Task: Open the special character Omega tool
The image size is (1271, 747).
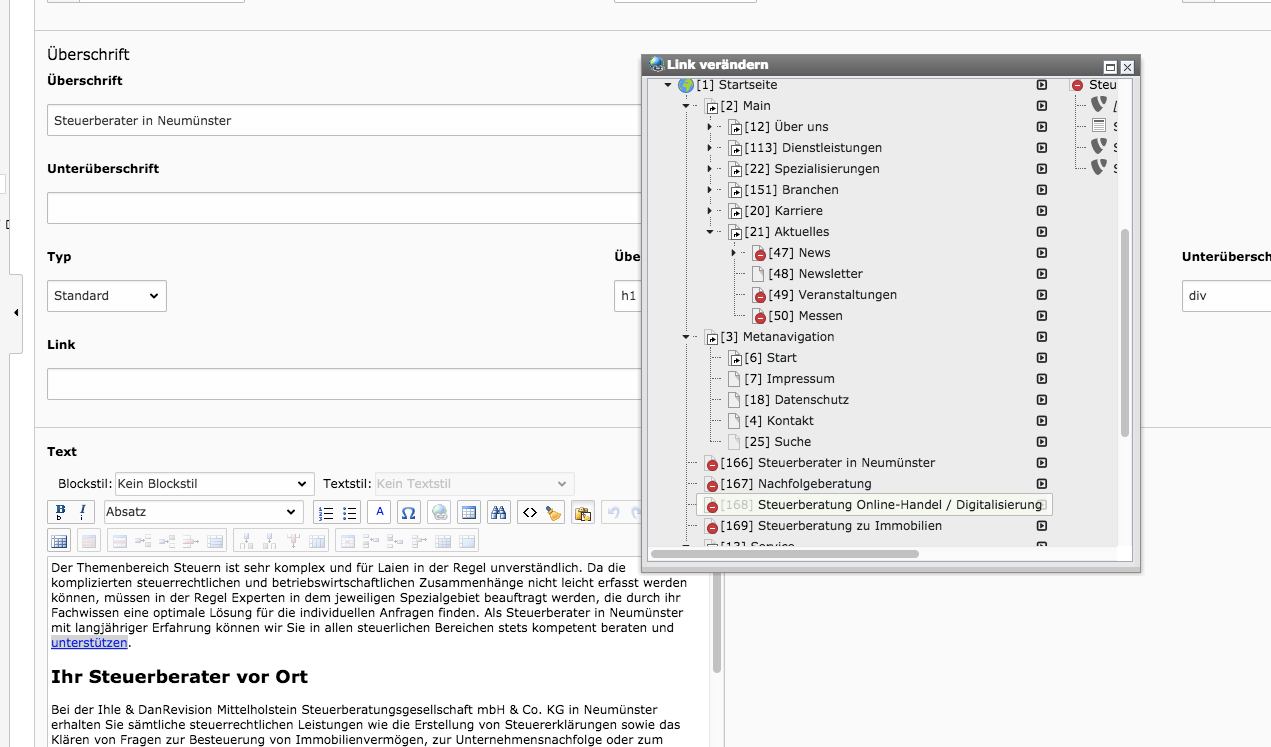Action: tap(408, 513)
